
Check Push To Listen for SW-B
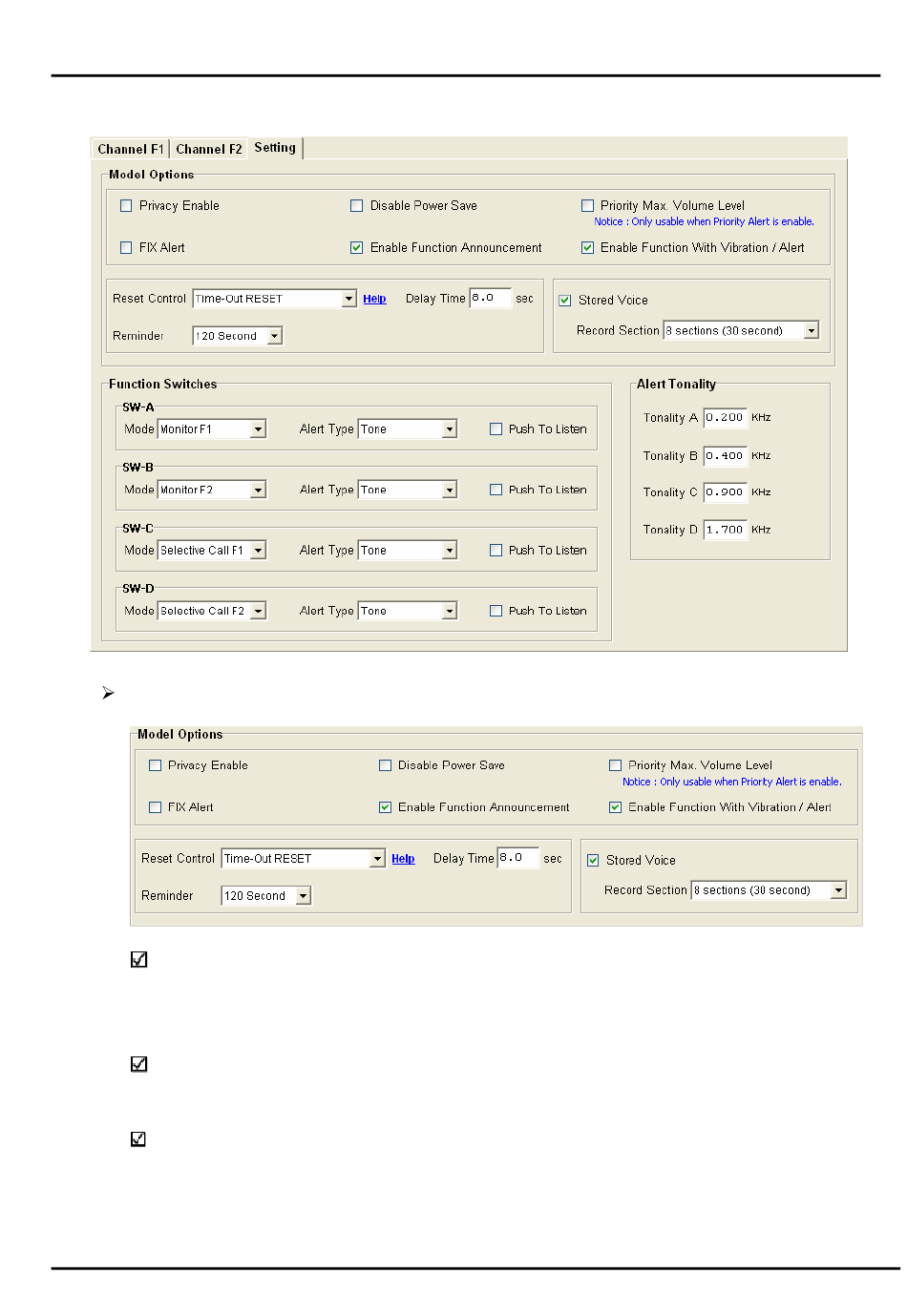pyautogui.click(x=496, y=490)
